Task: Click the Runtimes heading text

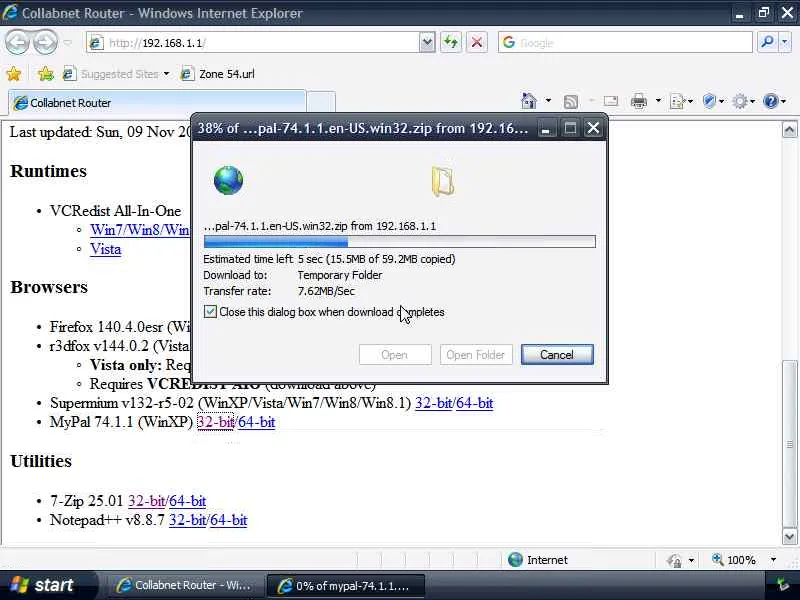Action: 48,171
